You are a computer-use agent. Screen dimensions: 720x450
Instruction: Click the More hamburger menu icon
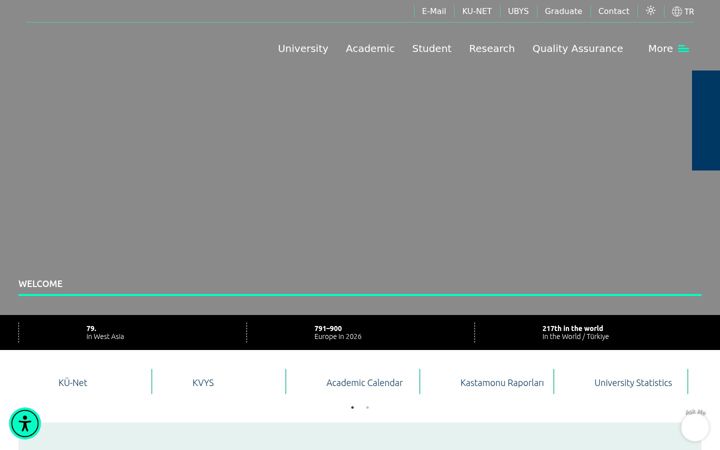click(x=683, y=49)
